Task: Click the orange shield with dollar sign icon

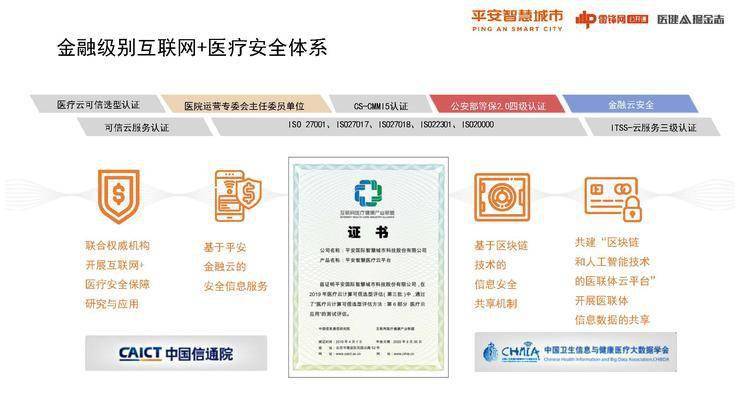Action: (118, 196)
